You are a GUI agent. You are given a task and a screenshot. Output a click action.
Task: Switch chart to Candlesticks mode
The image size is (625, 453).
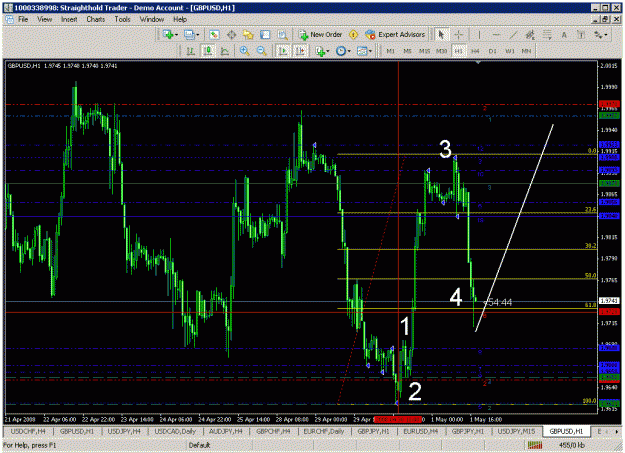(x=208, y=51)
